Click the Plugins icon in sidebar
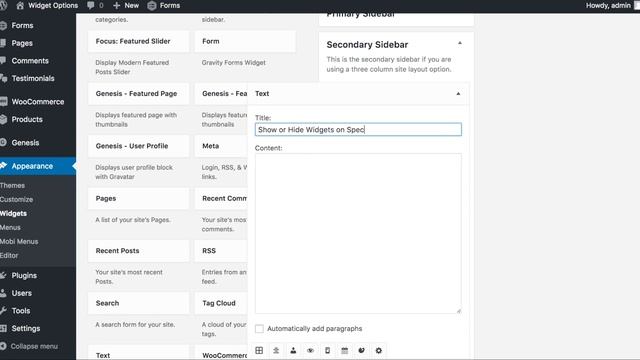Image resolution: width=640 pixels, height=360 pixels. pyautogui.click(x=3, y=275)
